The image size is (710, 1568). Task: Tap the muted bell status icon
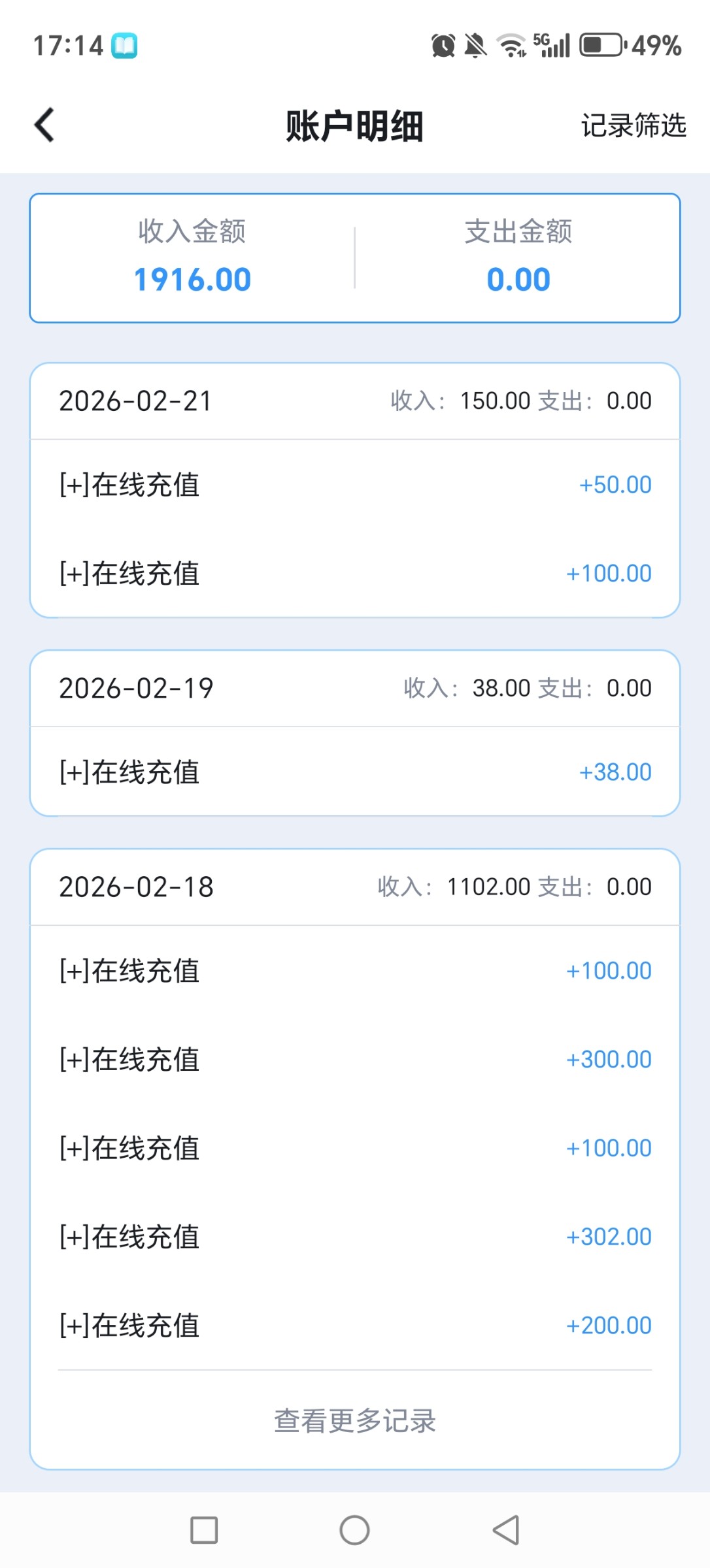(x=475, y=46)
